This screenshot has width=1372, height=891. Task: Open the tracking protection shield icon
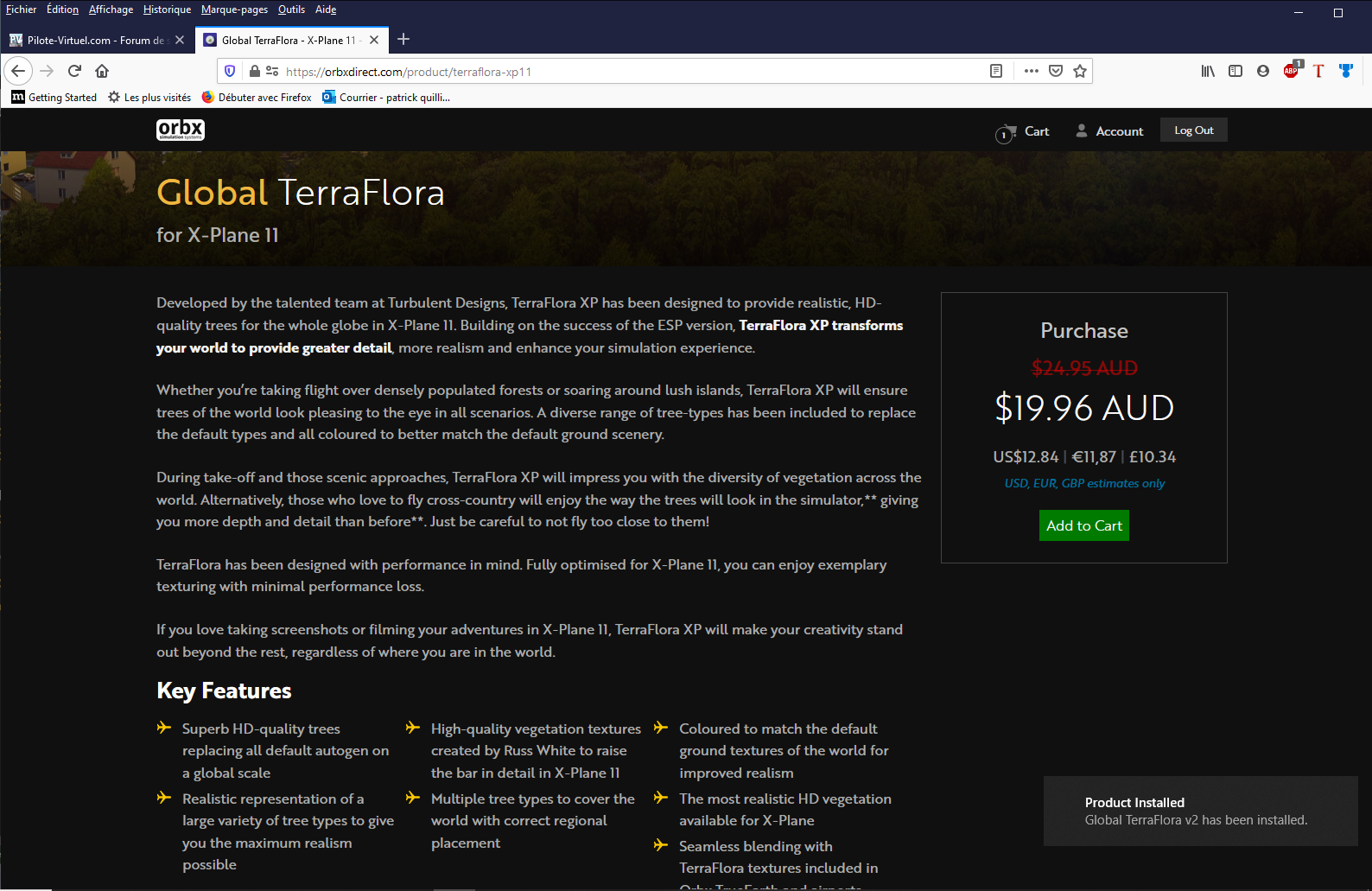(230, 71)
